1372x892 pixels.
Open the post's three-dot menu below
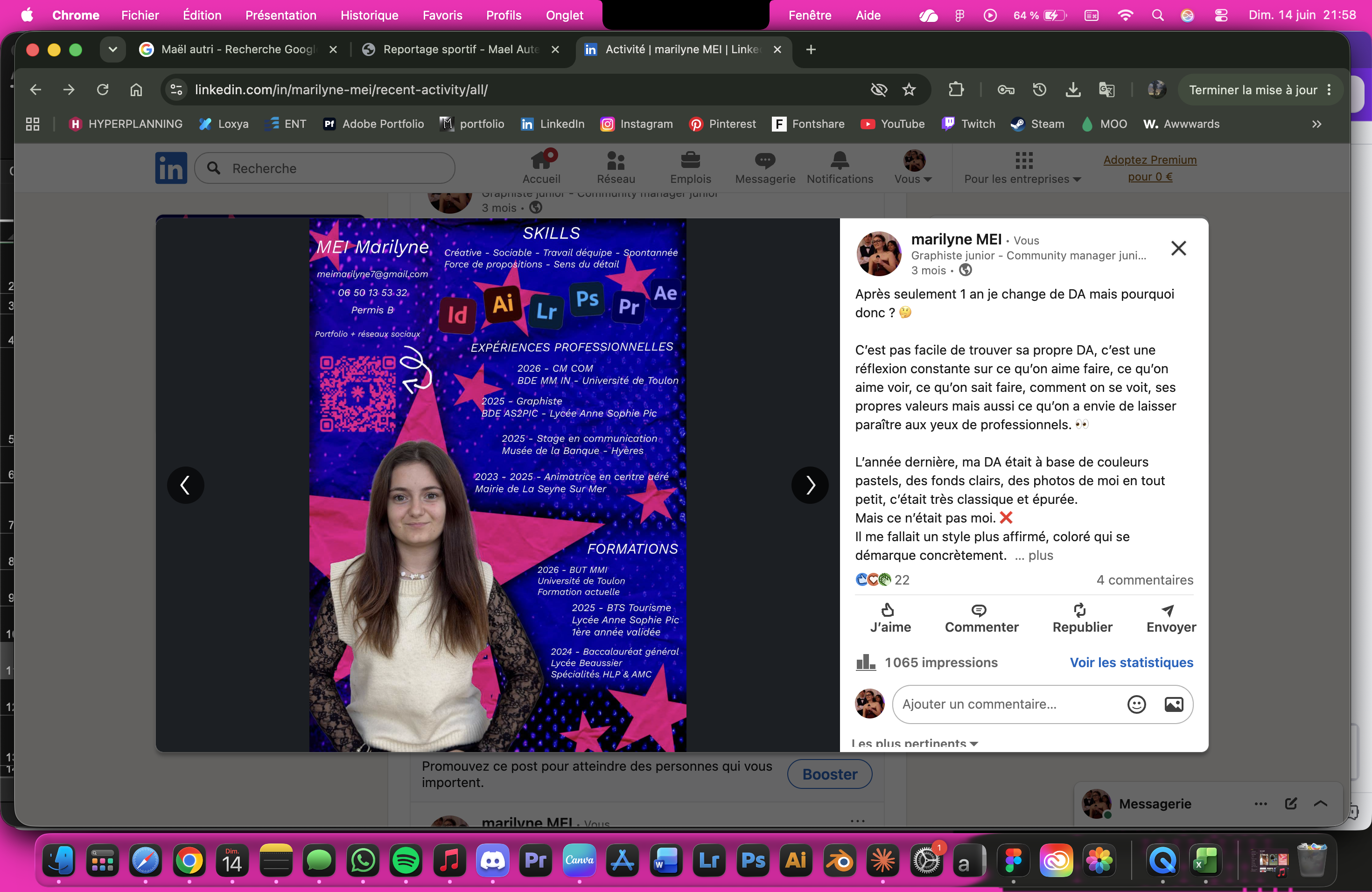(x=857, y=821)
